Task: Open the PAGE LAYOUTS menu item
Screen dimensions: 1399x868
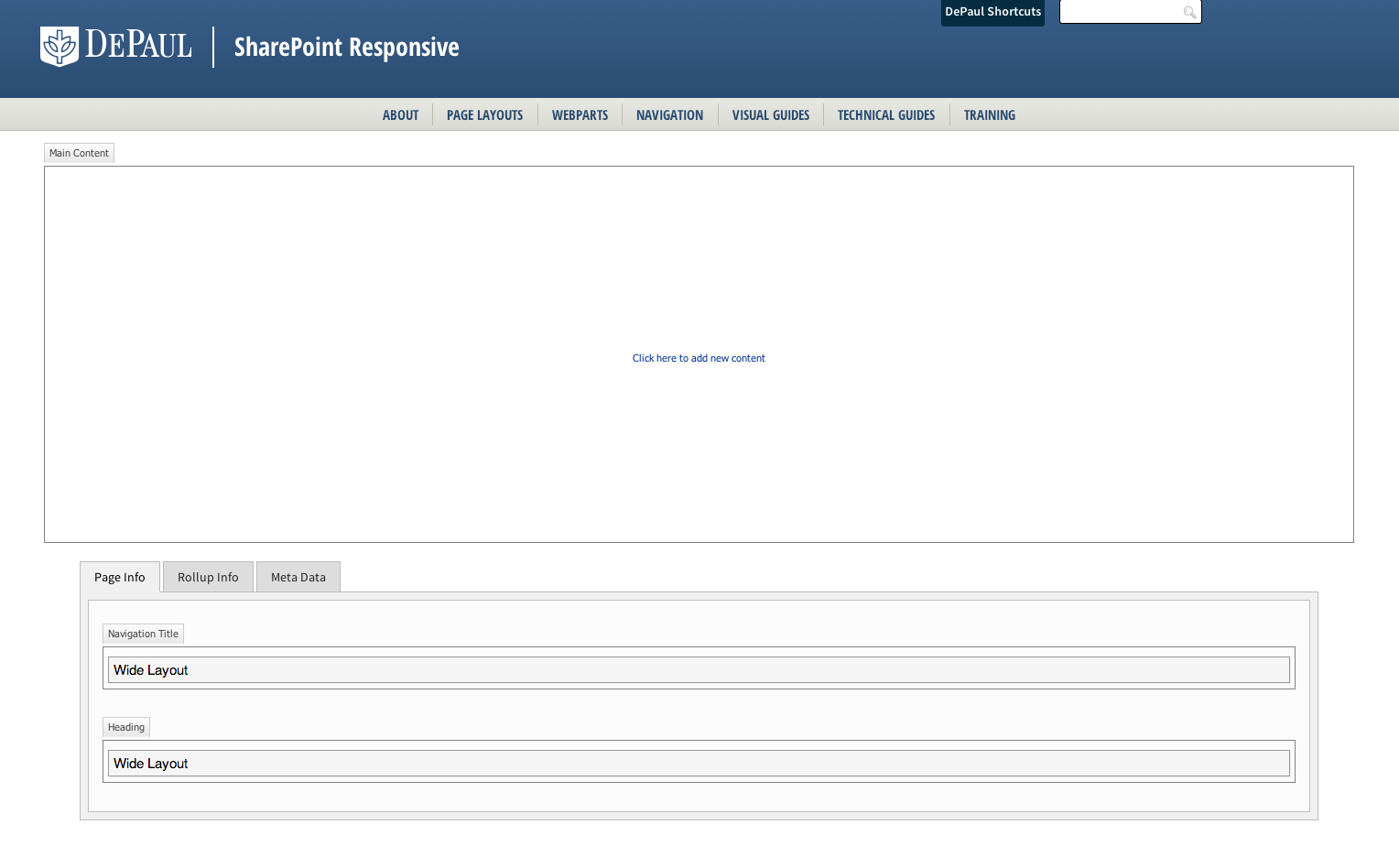Action: pyautogui.click(x=484, y=114)
